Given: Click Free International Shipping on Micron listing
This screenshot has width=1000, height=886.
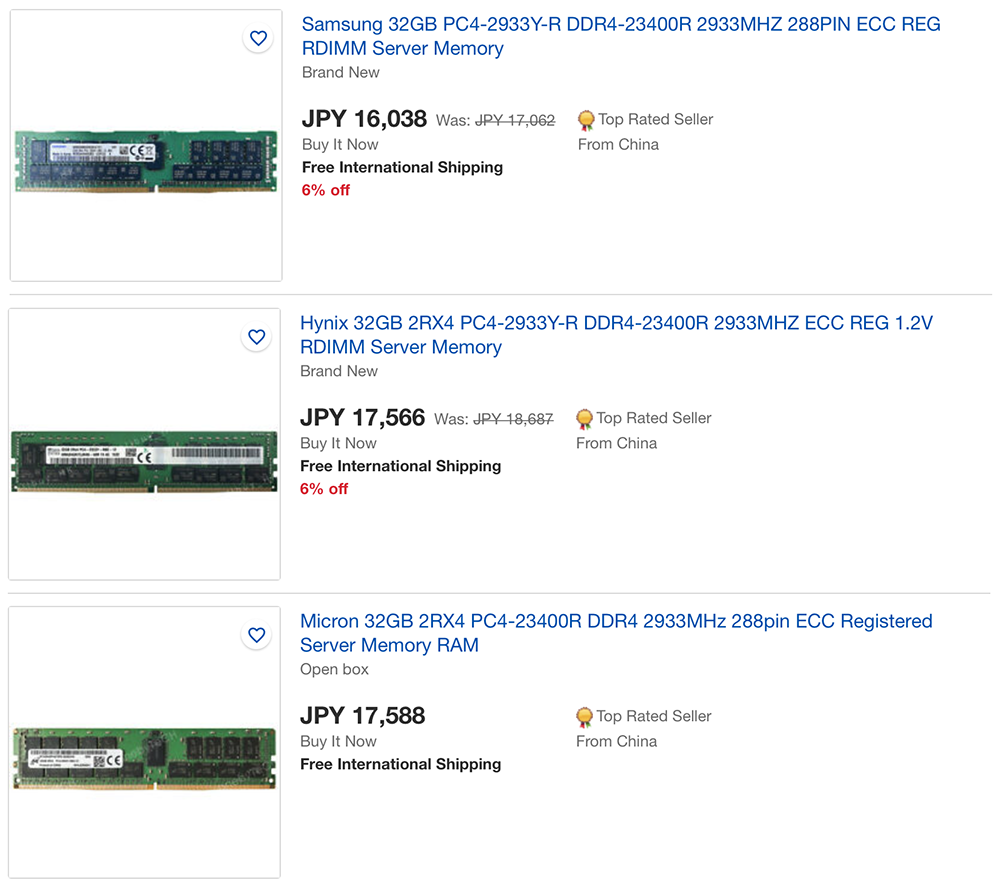Looking at the screenshot, I should (400, 764).
